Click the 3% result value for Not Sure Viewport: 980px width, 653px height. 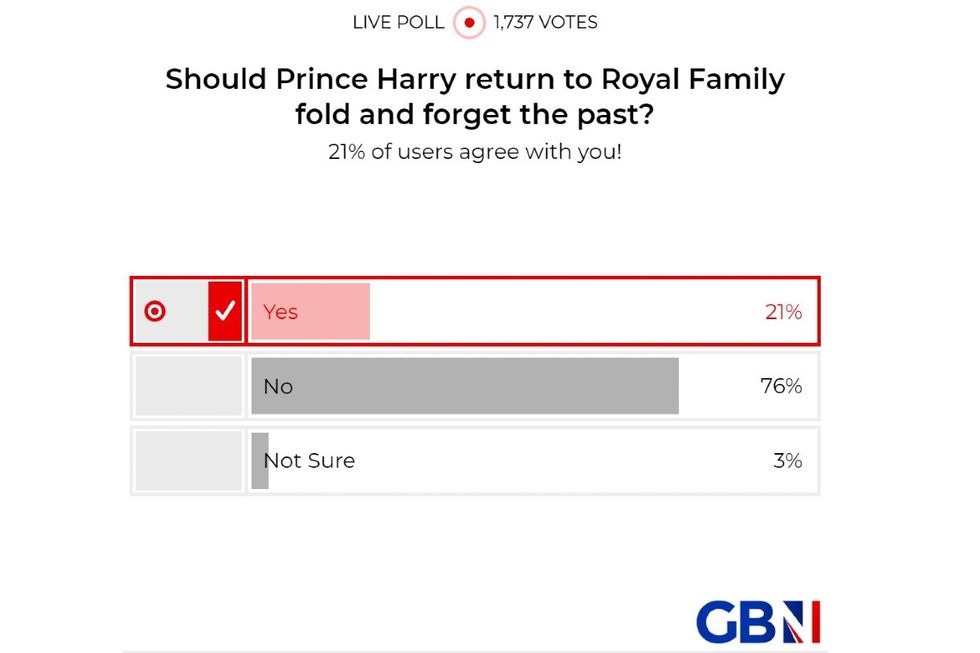790,460
